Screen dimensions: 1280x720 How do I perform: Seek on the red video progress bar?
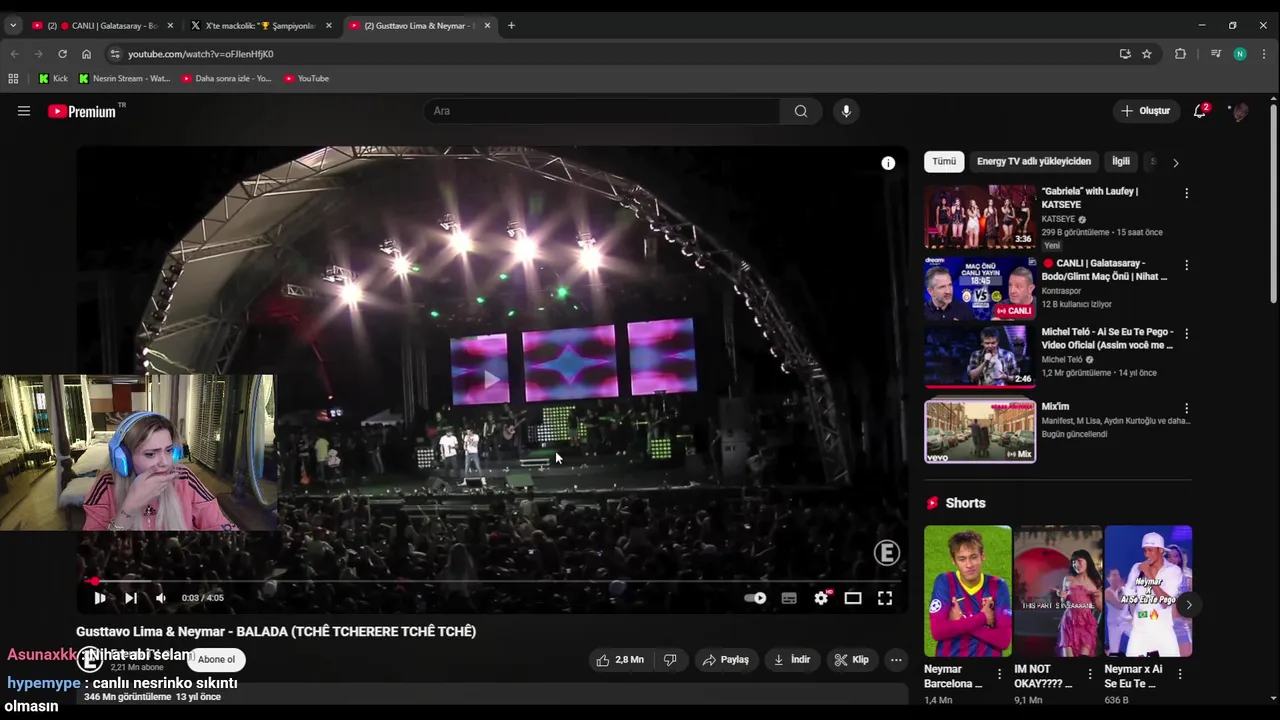[492, 580]
